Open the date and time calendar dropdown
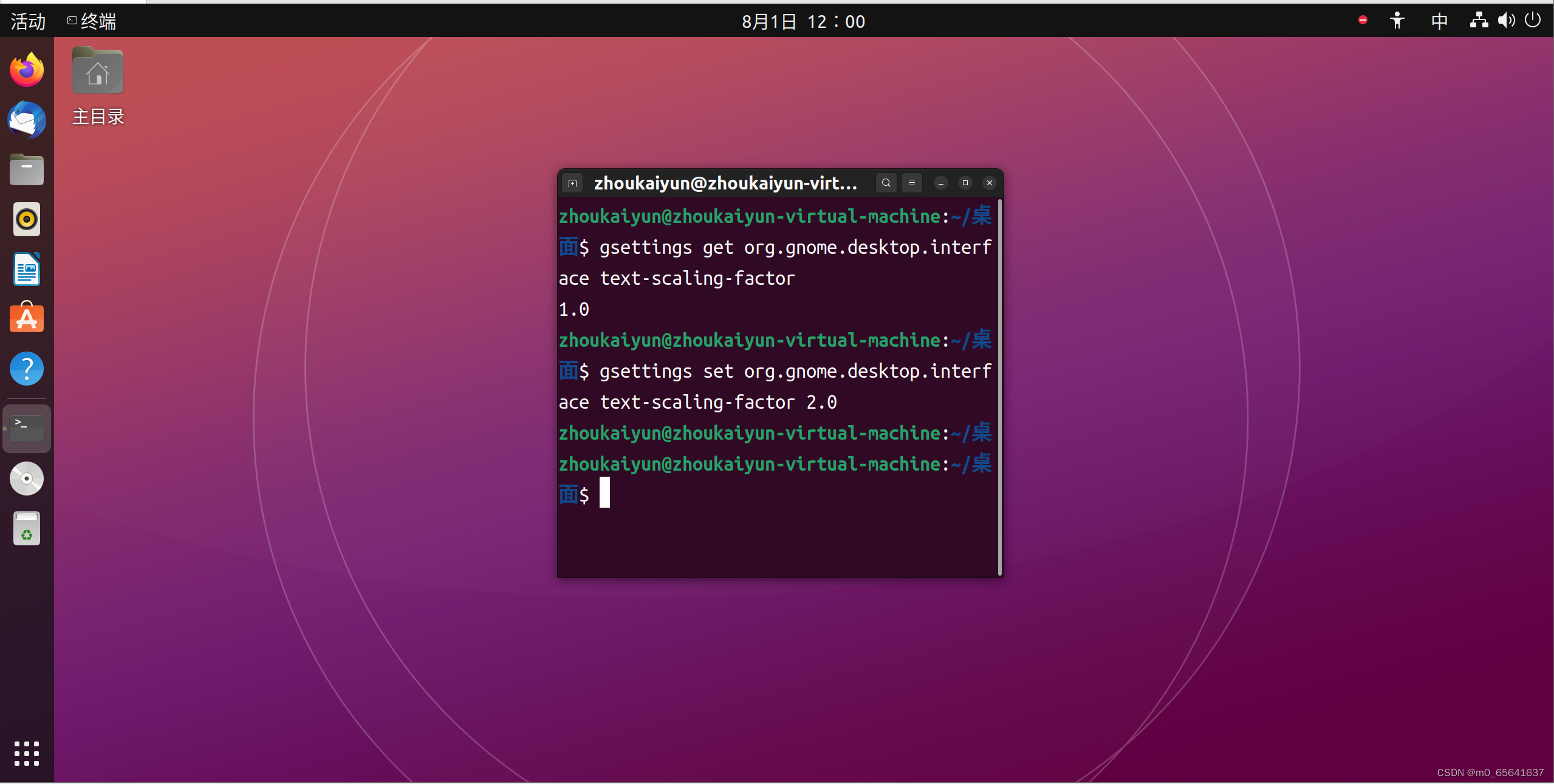Viewport: 1554px width, 784px height. 803,22
